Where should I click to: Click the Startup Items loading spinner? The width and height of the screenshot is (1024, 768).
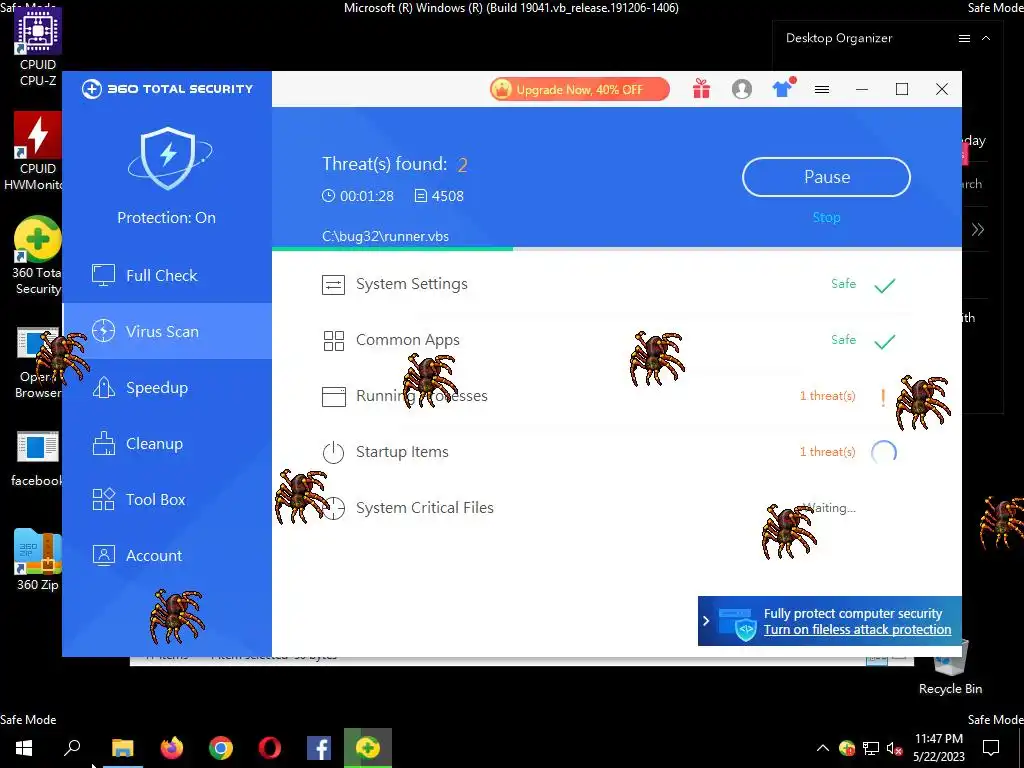point(884,452)
